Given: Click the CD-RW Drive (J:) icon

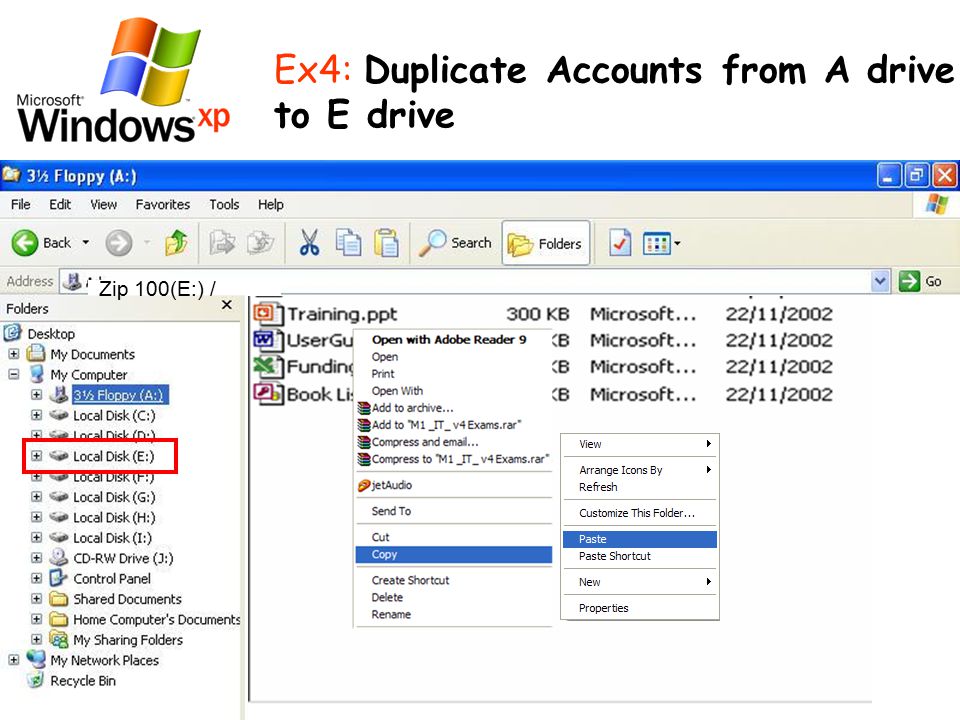Looking at the screenshot, I should 59,557.
